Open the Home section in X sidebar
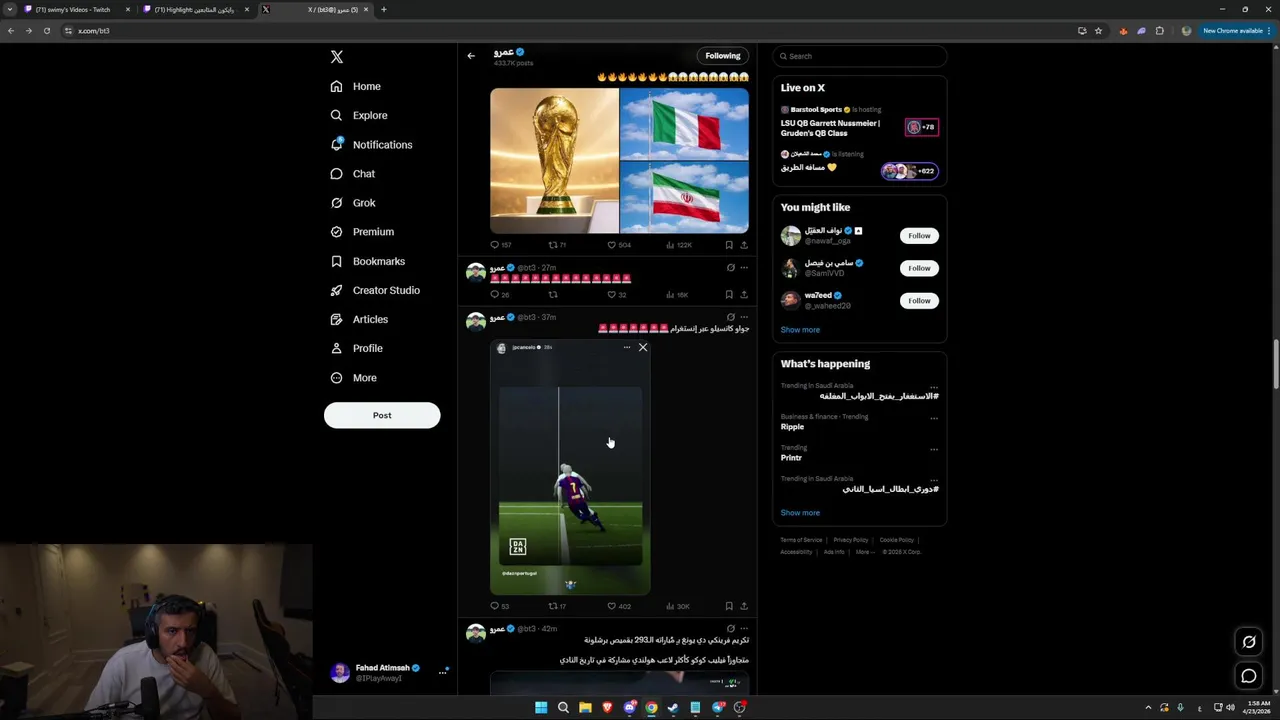1280x720 pixels. 355,86
